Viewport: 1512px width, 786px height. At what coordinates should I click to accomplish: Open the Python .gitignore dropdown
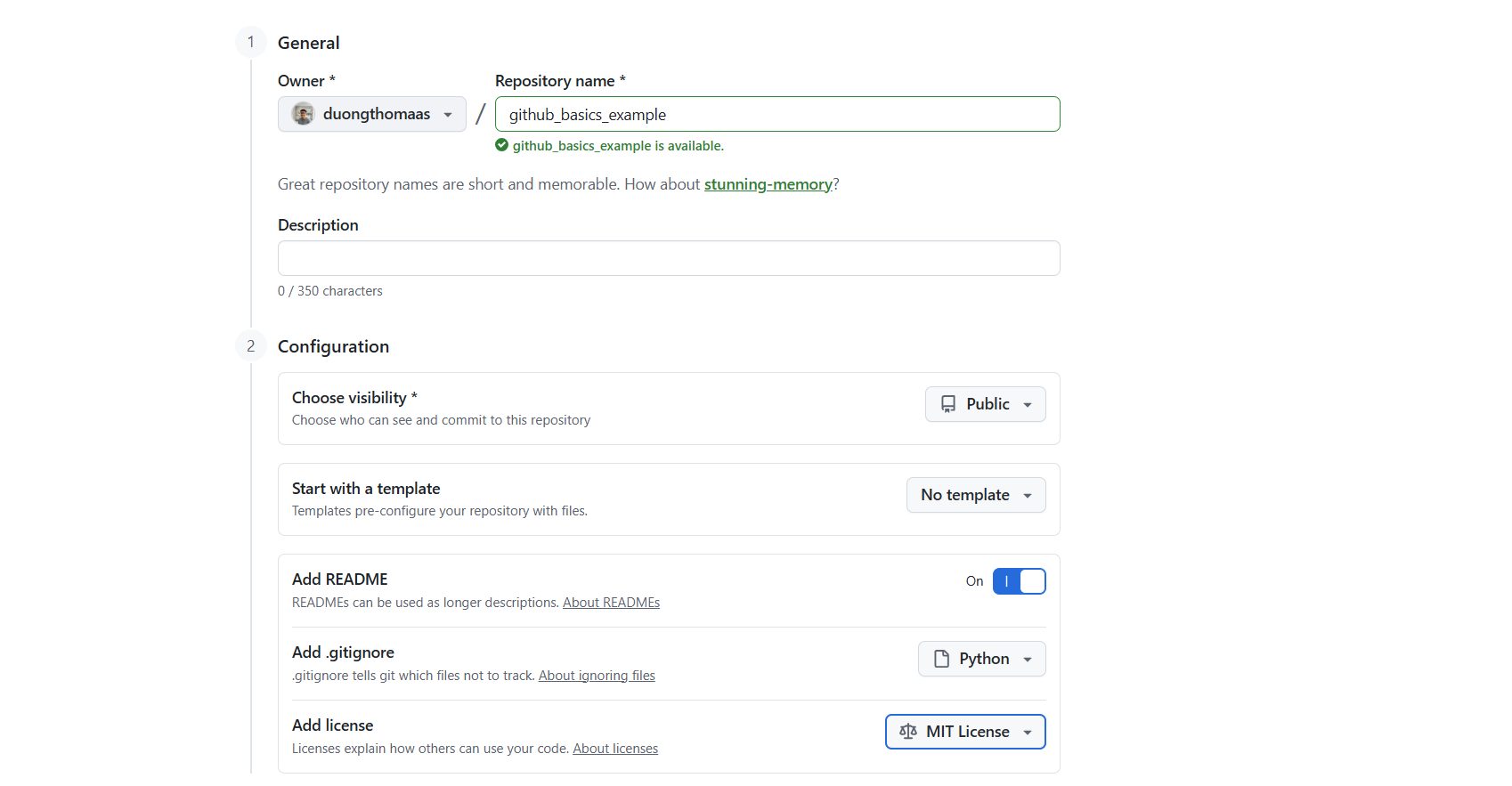[x=982, y=659]
